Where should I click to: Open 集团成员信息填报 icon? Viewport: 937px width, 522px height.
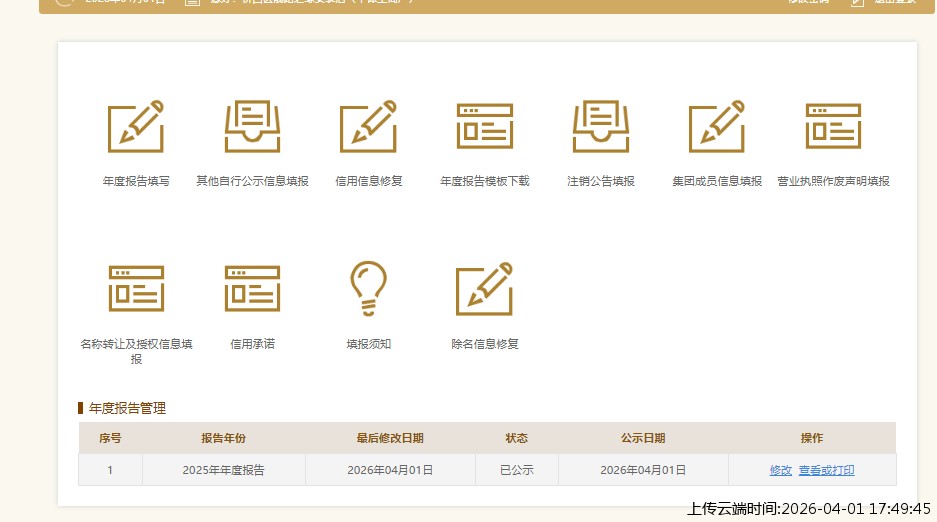coord(716,127)
